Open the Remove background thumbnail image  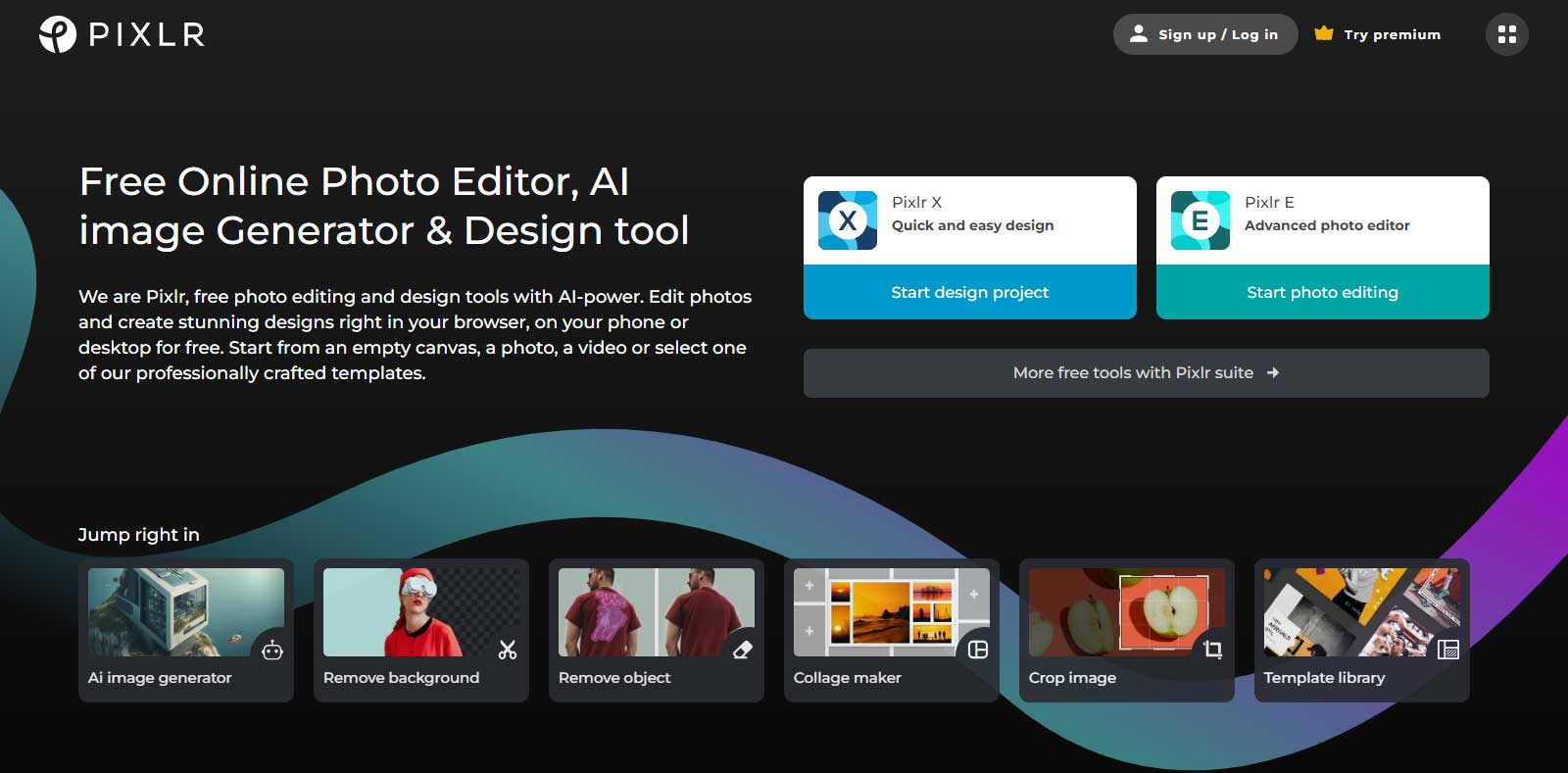[x=421, y=612]
